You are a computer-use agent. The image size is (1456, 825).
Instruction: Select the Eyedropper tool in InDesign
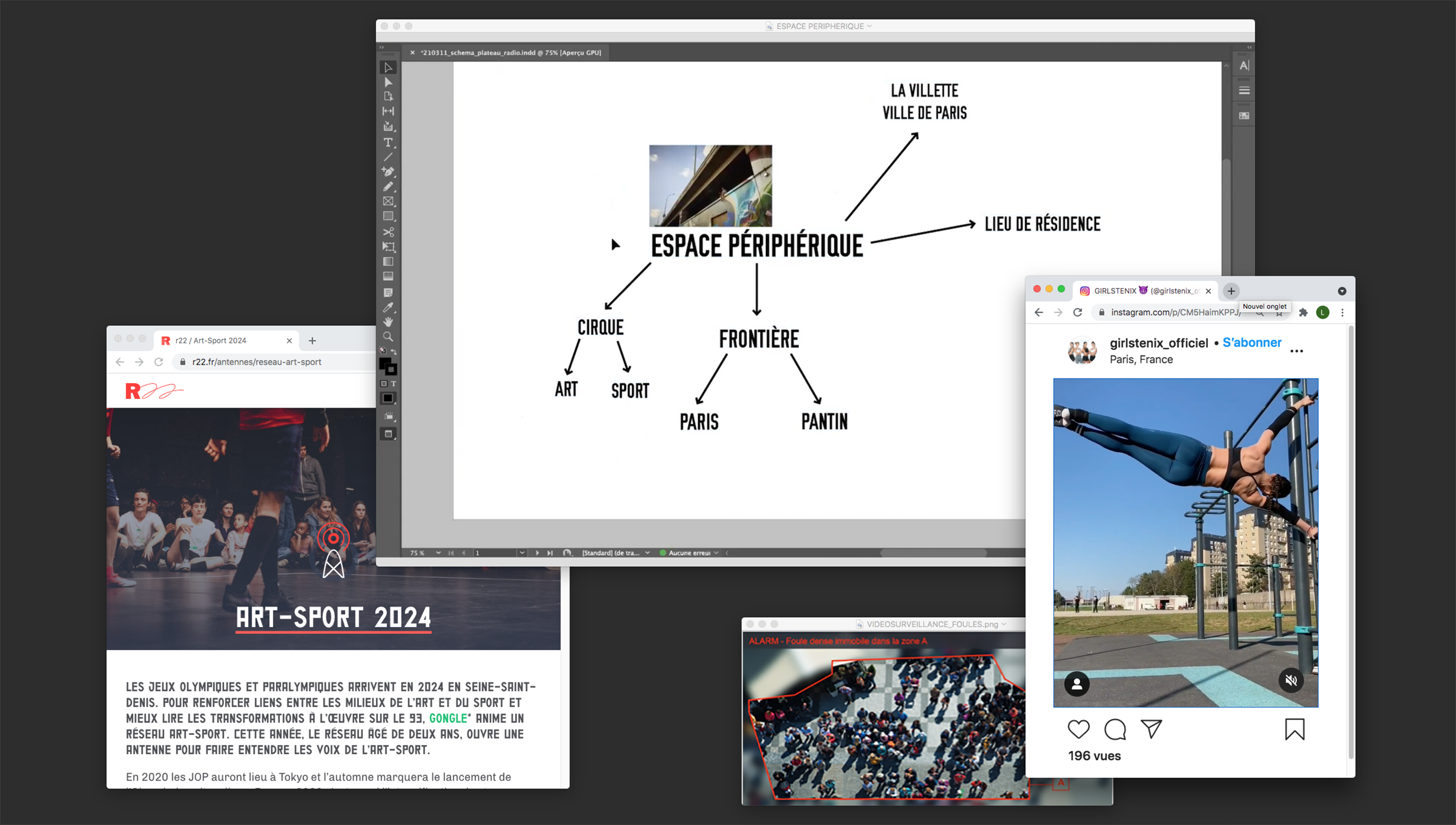tap(388, 307)
